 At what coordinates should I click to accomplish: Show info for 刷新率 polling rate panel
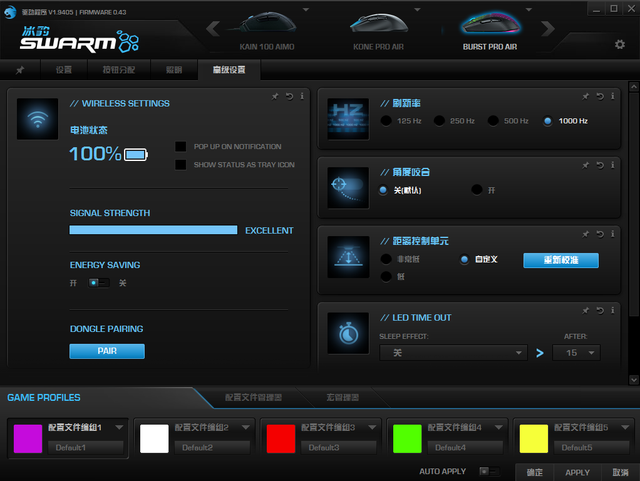point(613,96)
